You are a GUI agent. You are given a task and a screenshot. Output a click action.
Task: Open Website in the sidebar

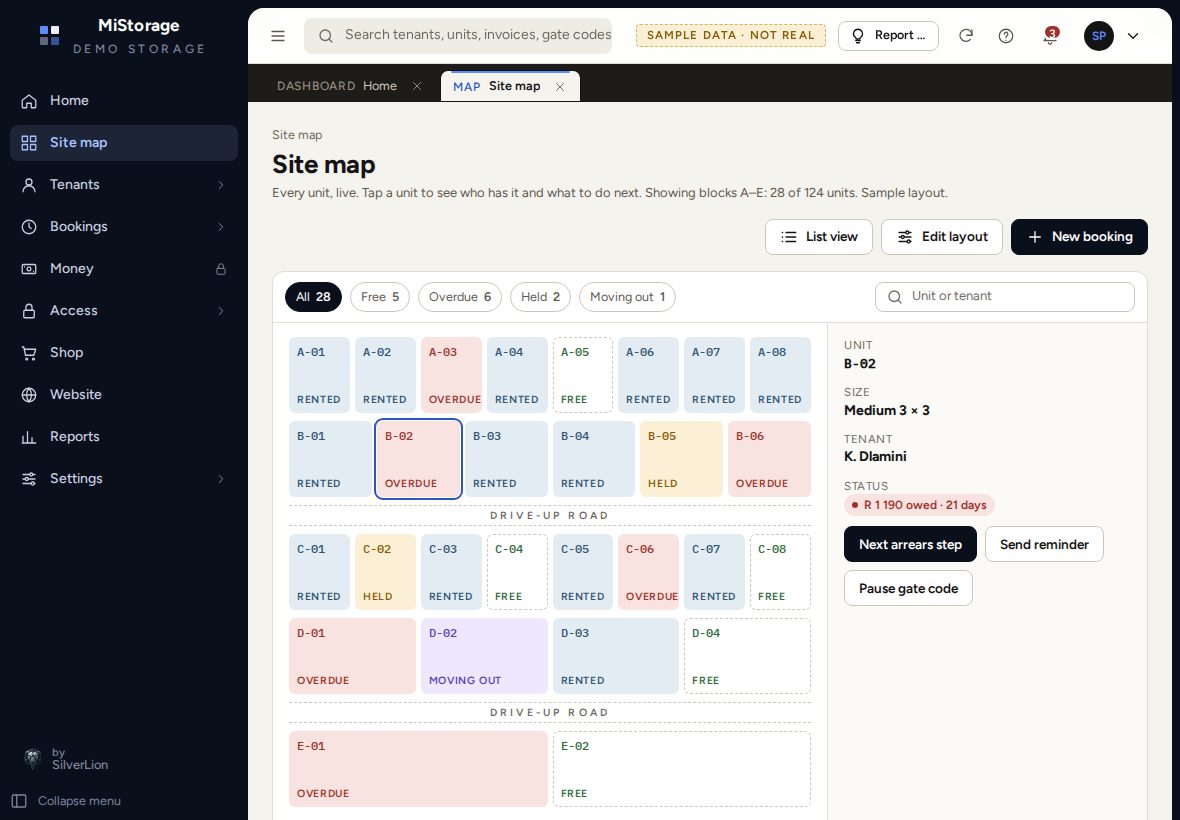[124, 394]
